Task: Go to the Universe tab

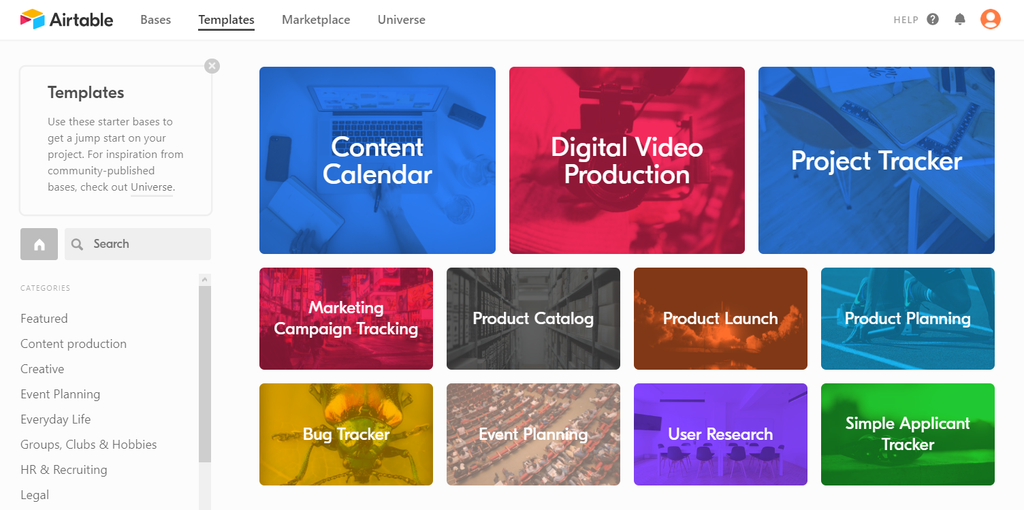Action: (x=401, y=20)
